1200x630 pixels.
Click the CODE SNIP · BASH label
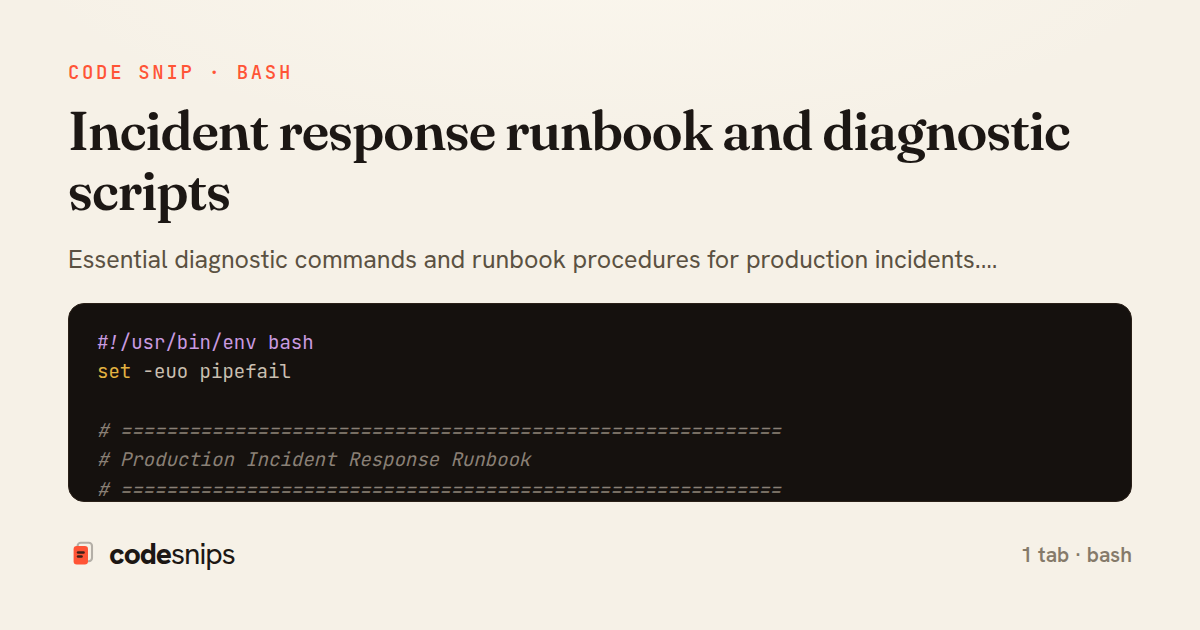[x=180, y=73]
